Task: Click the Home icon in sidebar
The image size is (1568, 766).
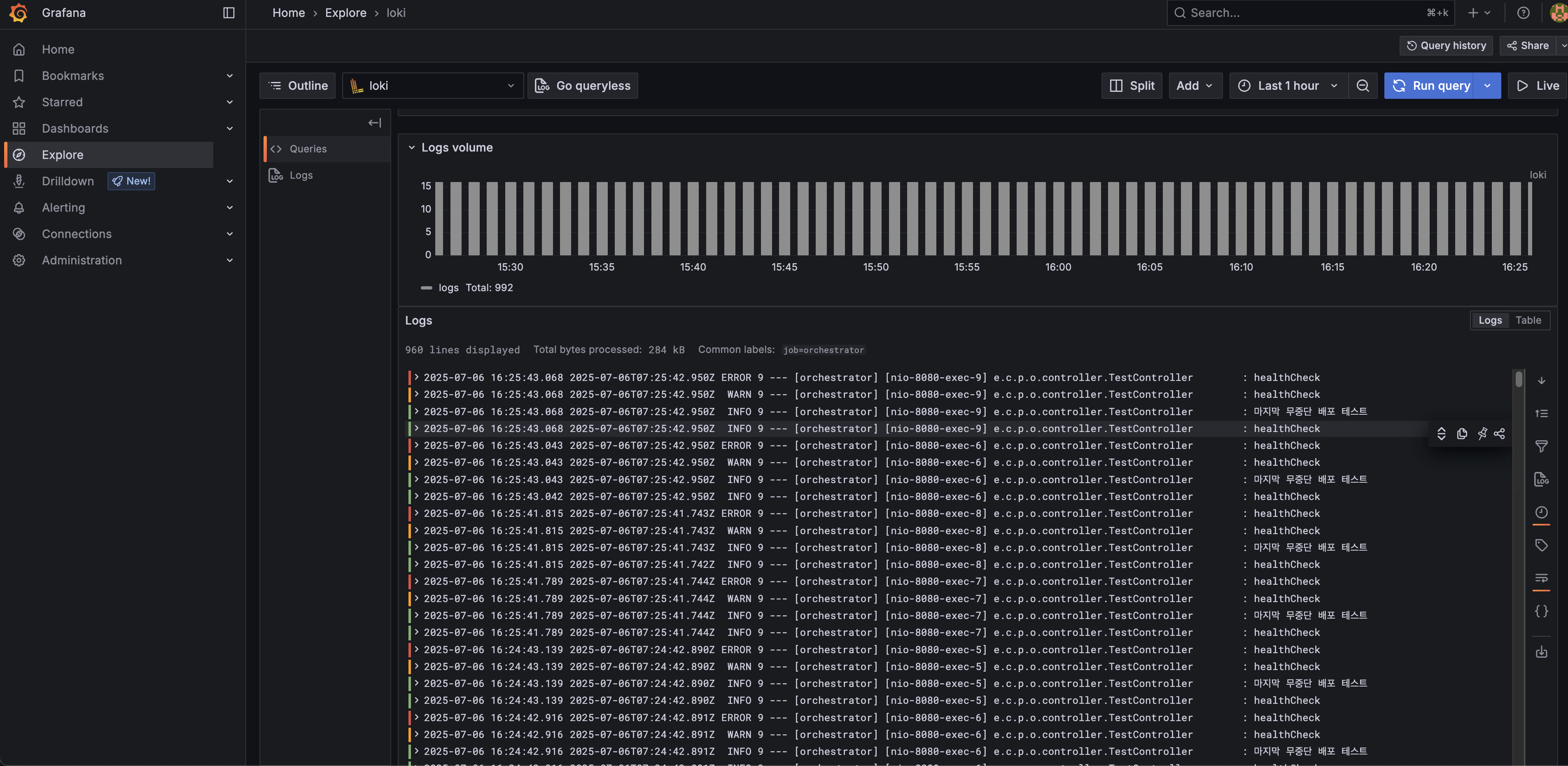Action: pos(19,49)
